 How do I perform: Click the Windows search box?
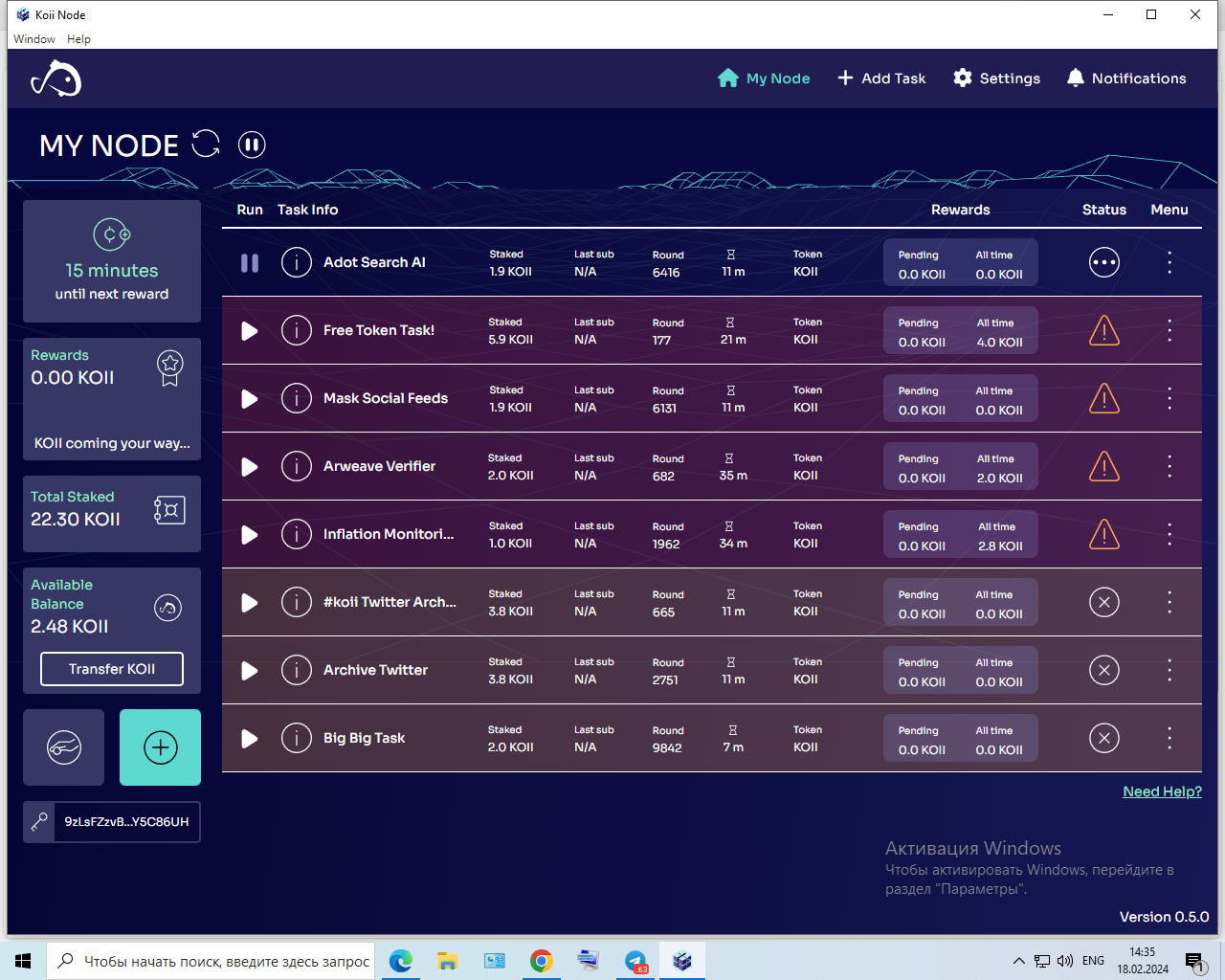pyautogui.click(x=212, y=961)
